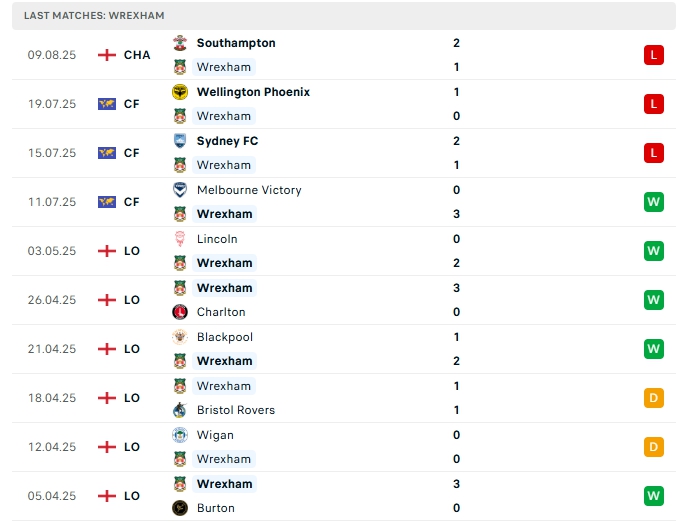Screen dimensions: 684x523
Task: Click the orange D badge for Bristol Rovers match
Action: point(654,398)
